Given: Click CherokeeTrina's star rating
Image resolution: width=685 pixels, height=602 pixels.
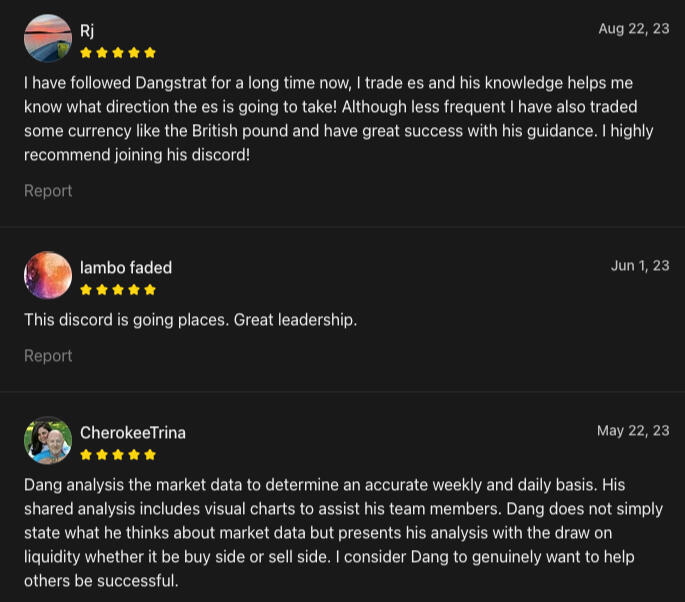Looking at the screenshot, I should [x=118, y=455].
